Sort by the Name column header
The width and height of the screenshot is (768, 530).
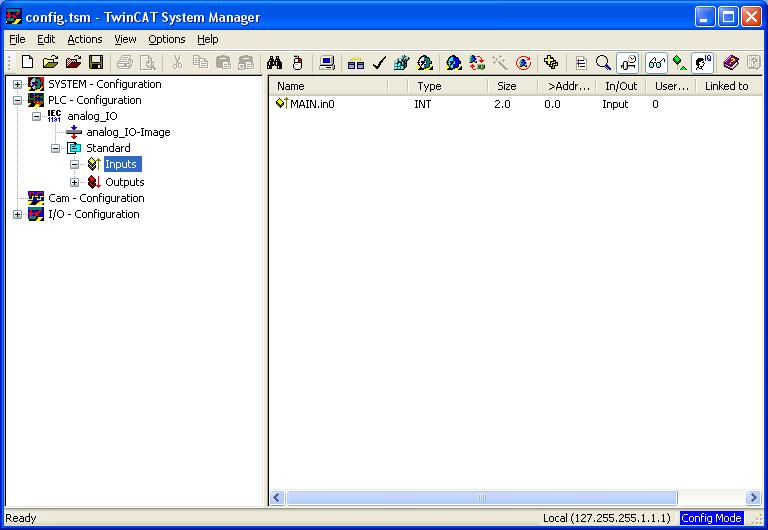tap(329, 86)
